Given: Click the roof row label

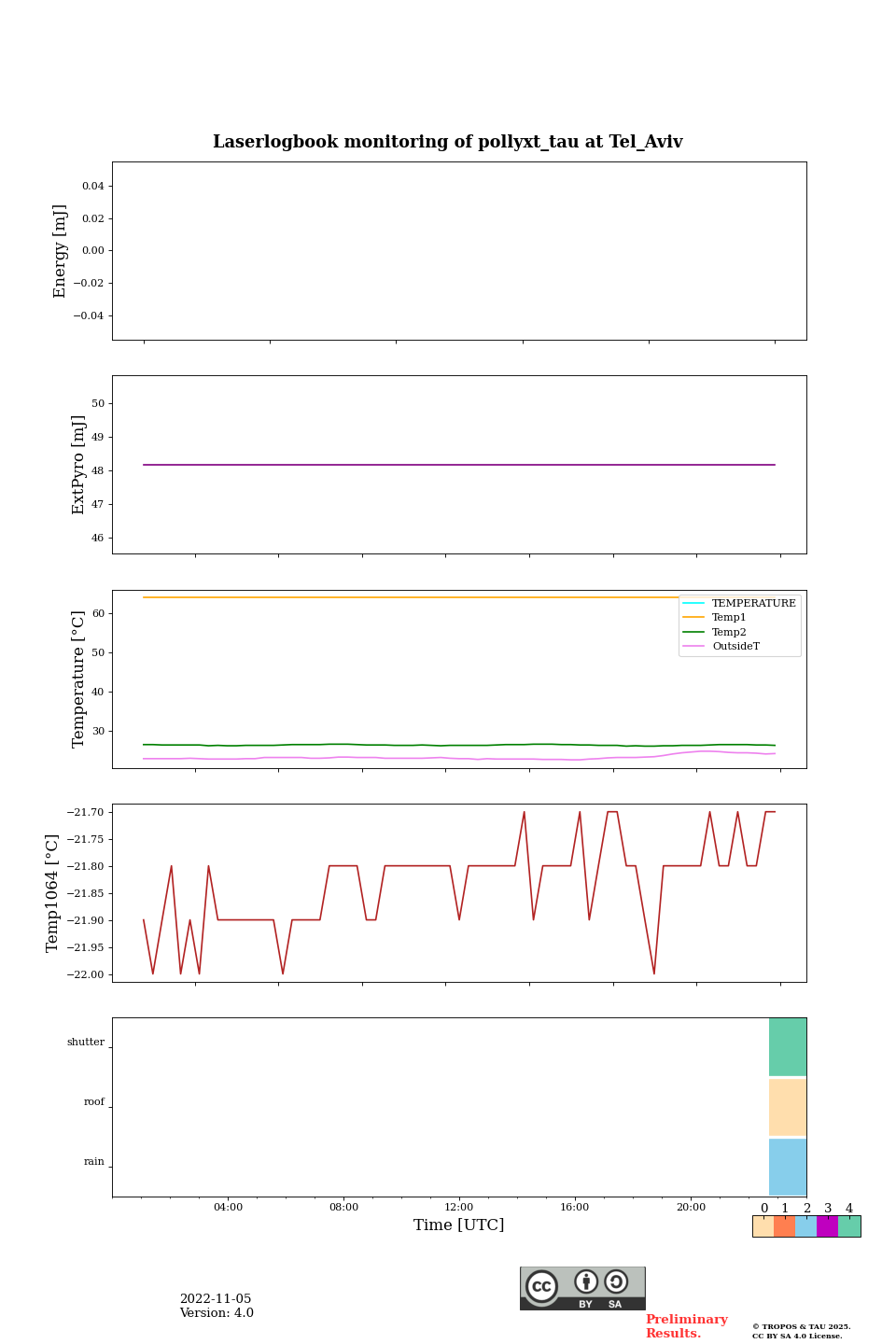Looking at the screenshot, I should point(94,1102).
